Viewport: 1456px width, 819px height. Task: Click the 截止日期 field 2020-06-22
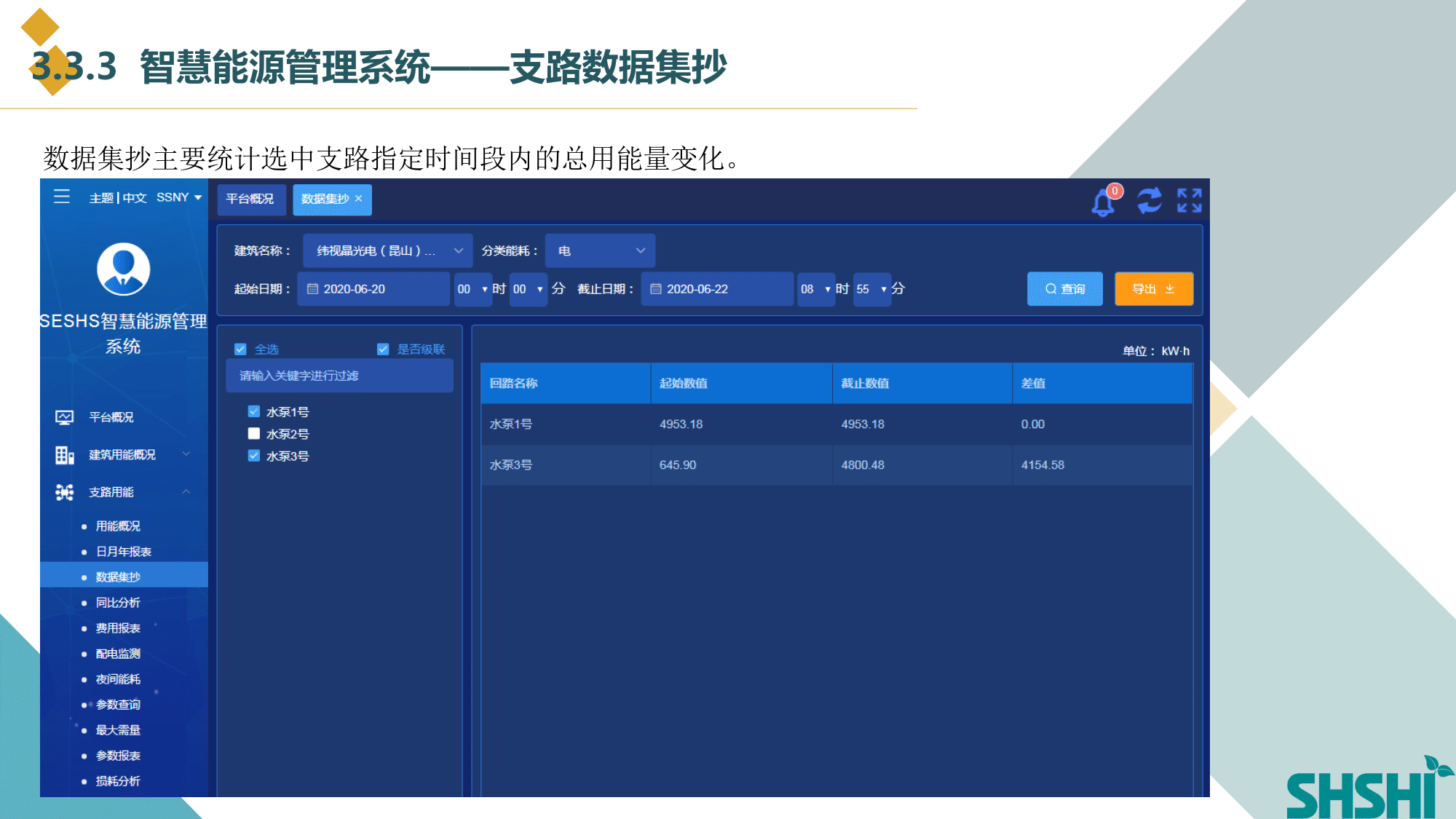coord(717,289)
